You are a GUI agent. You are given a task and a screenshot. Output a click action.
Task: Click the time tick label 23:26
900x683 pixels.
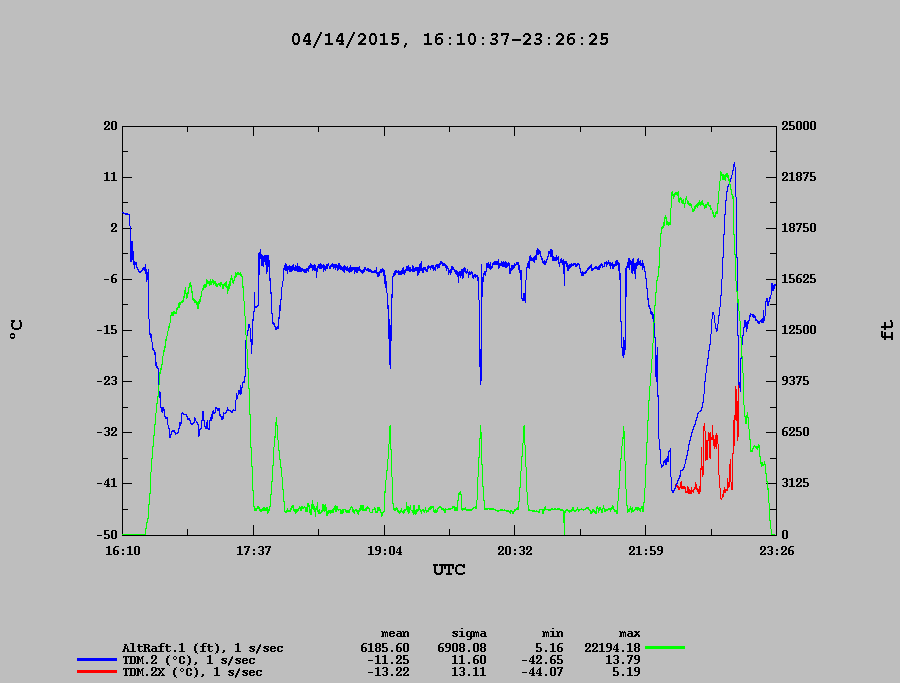coord(777,551)
